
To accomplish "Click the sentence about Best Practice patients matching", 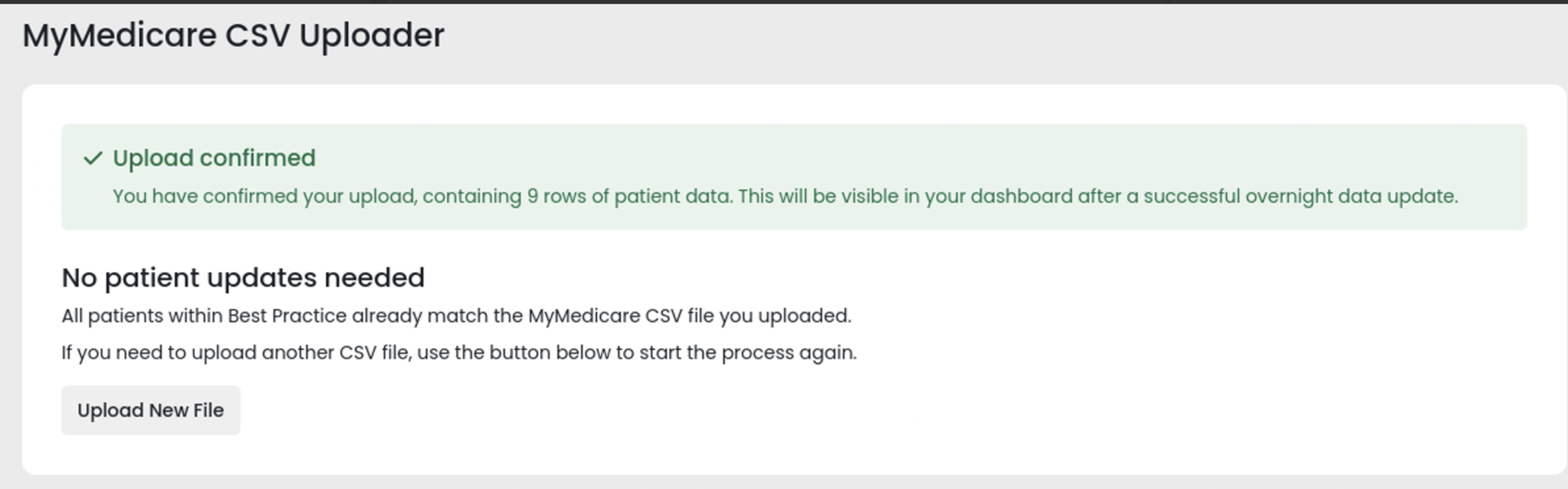I will pos(457,316).
